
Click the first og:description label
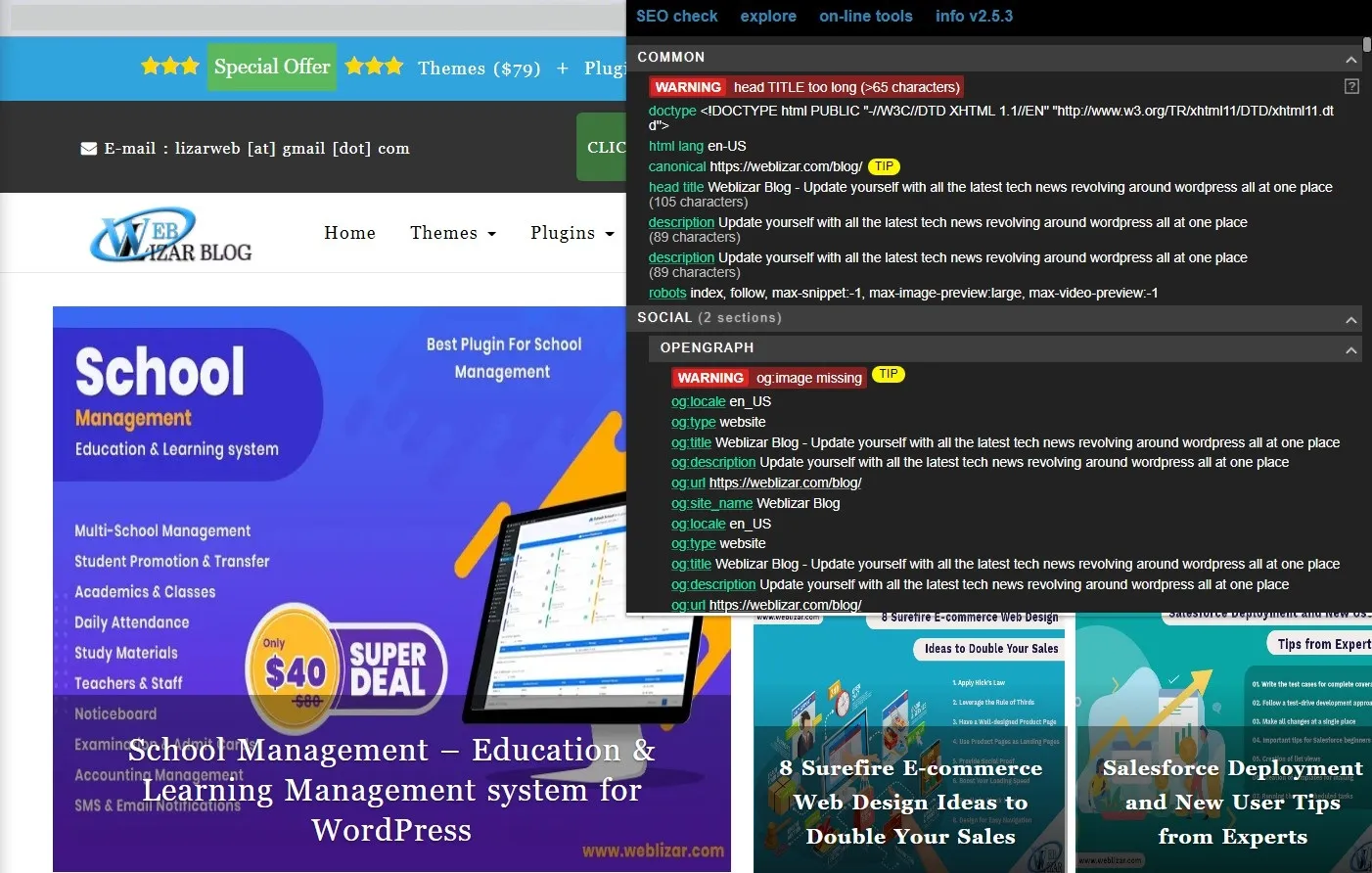(x=713, y=462)
